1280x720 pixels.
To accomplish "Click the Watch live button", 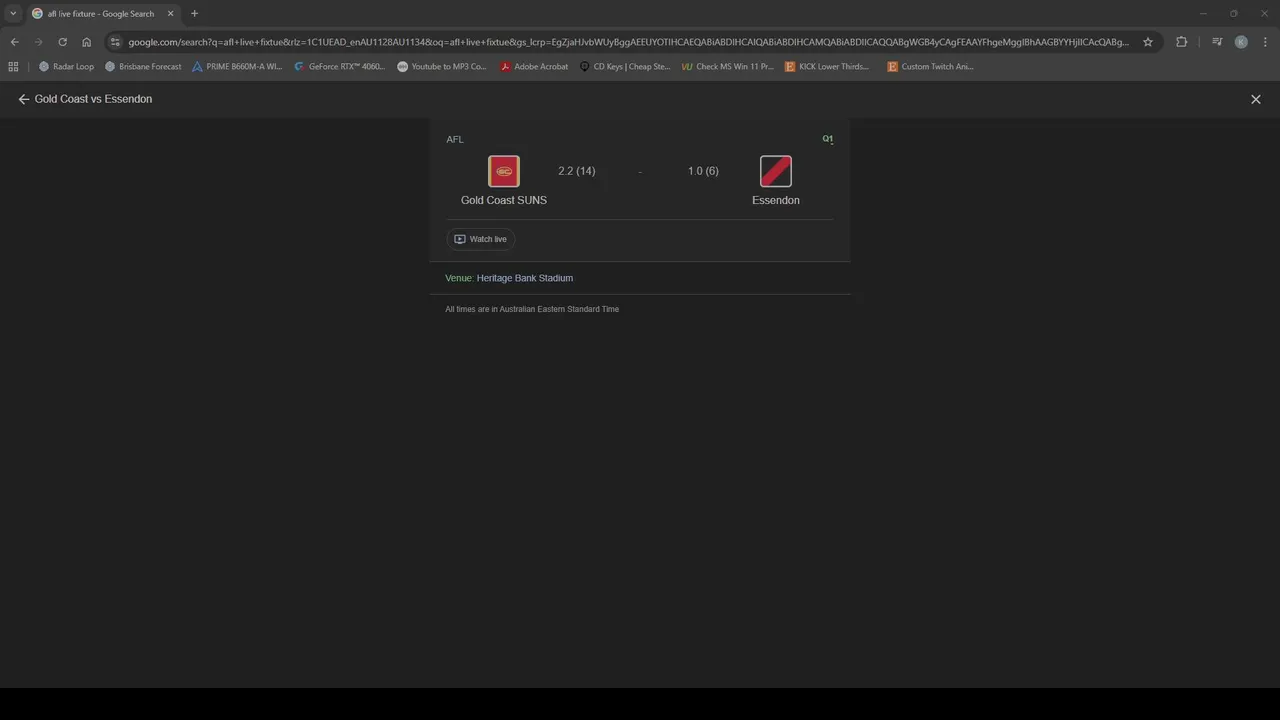I will (x=481, y=239).
